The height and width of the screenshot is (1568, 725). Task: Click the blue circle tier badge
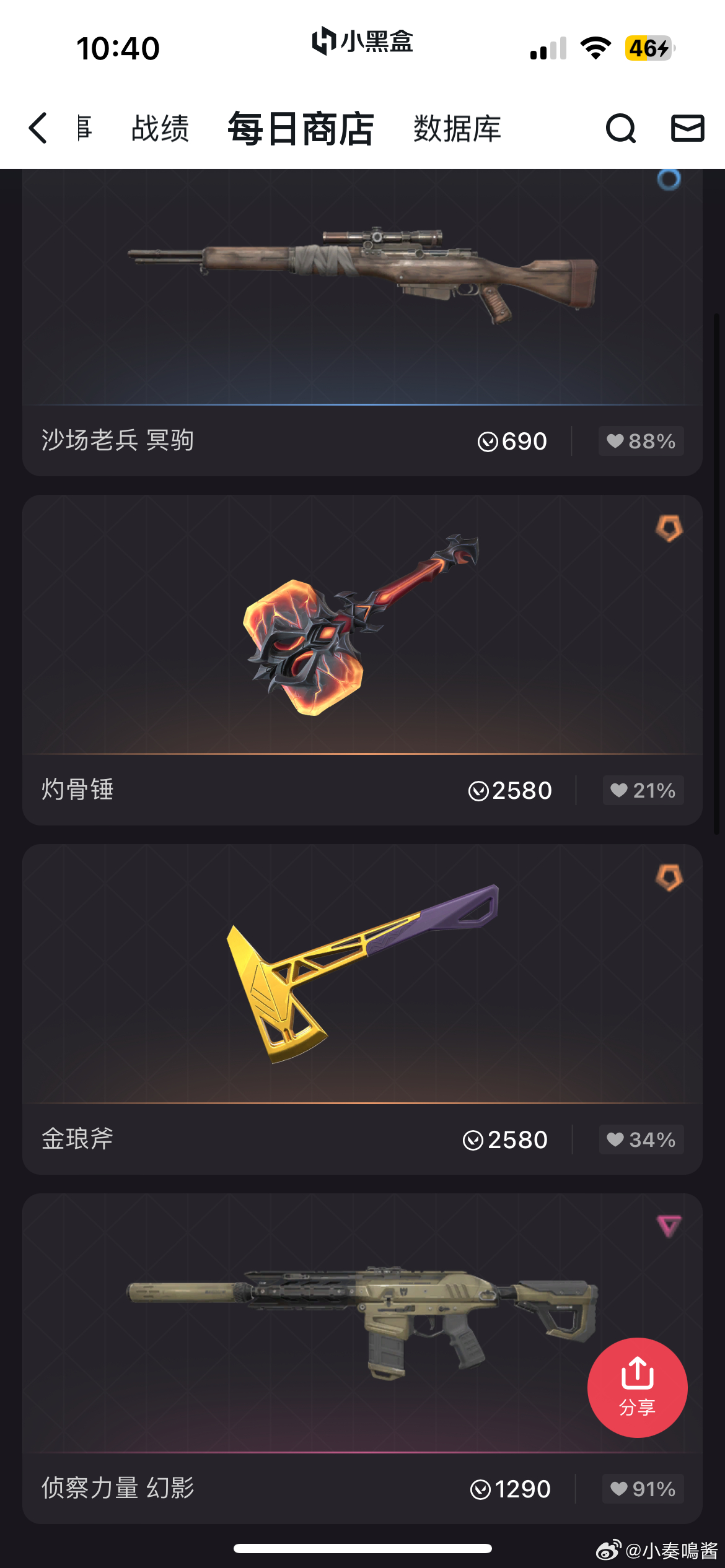point(669,180)
